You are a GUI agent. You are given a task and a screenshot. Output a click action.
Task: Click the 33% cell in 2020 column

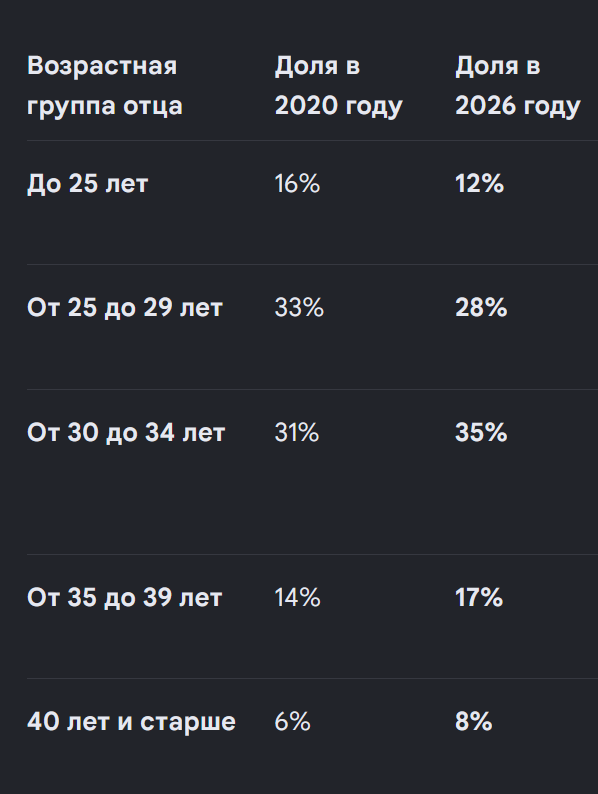pyautogui.click(x=299, y=307)
